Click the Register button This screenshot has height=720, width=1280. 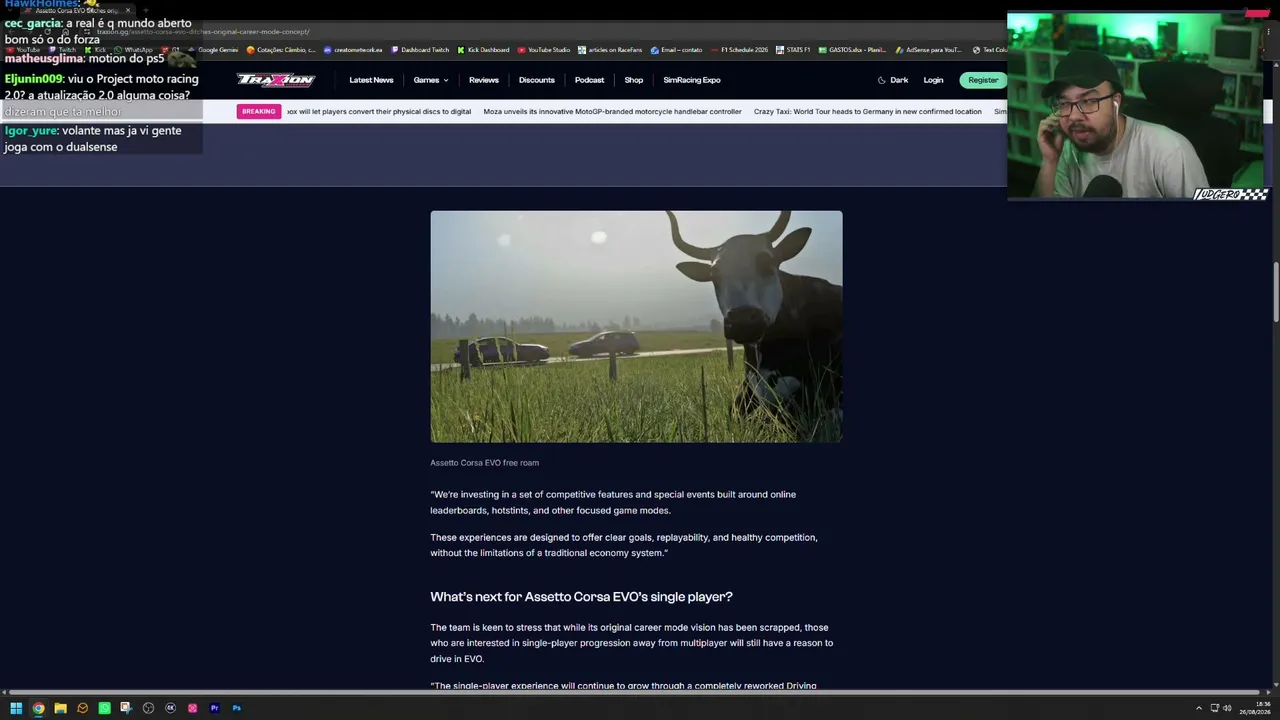983,80
